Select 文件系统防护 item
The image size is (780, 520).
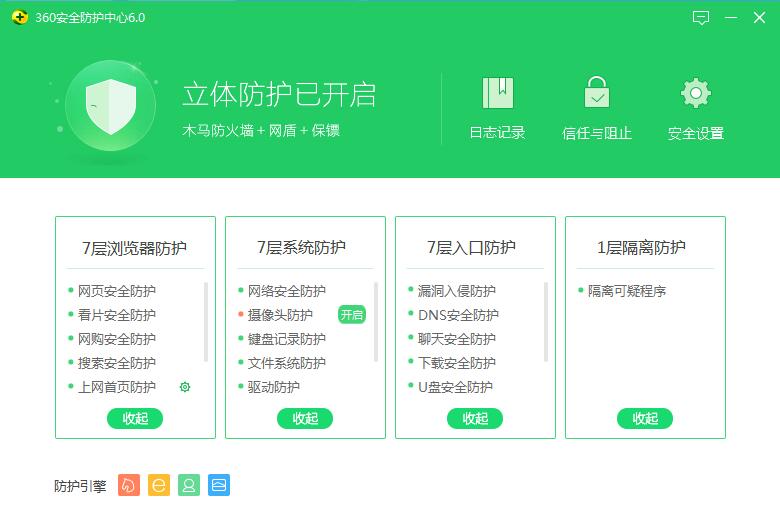tap(287, 363)
